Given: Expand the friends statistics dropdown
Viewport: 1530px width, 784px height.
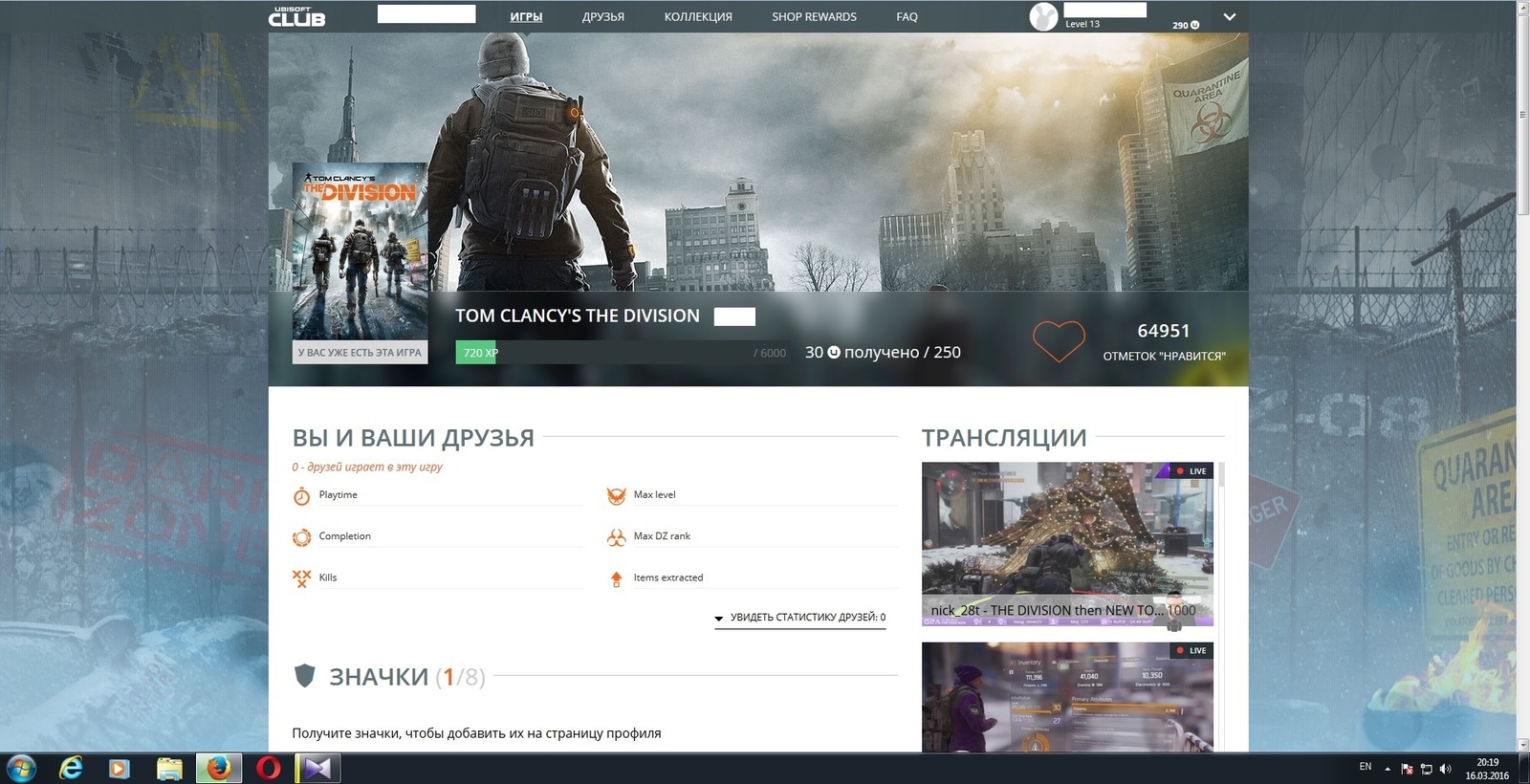Looking at the screenshot, I should [800, 618].
